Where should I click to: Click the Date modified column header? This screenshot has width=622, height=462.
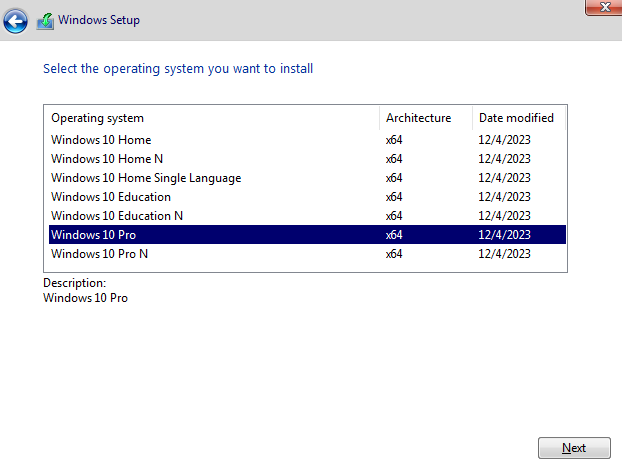click(x=518, y=118)
